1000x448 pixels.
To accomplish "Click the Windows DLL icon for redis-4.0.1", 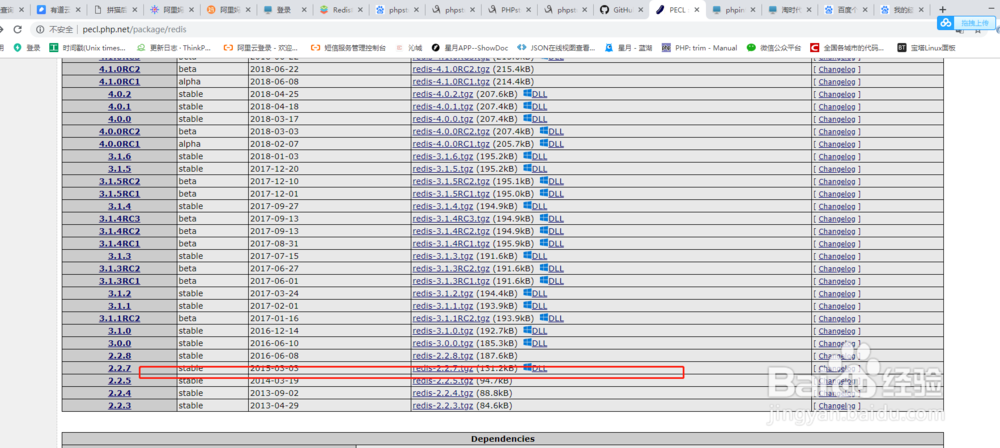I will click(x=527, y=106).
